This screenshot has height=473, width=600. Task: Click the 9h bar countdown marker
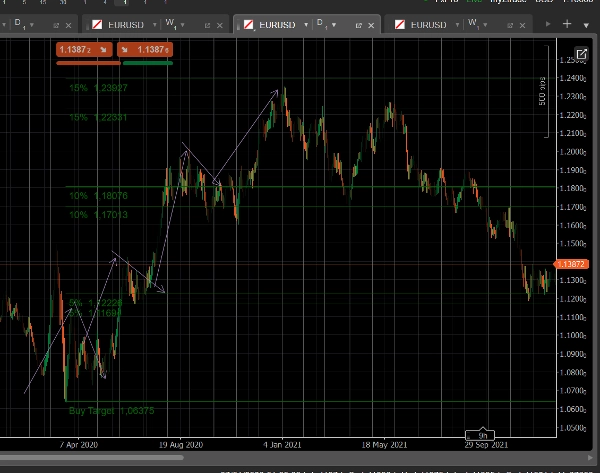point(480,435)
